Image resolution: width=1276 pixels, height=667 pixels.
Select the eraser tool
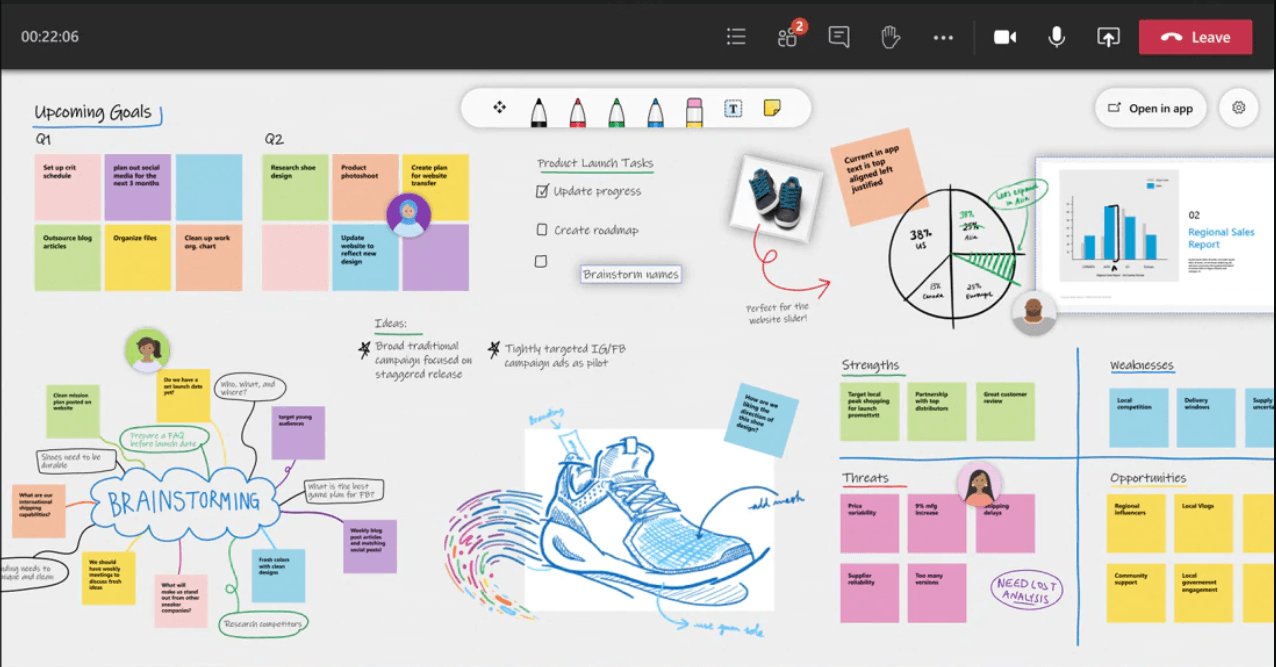tap(694, 107)
